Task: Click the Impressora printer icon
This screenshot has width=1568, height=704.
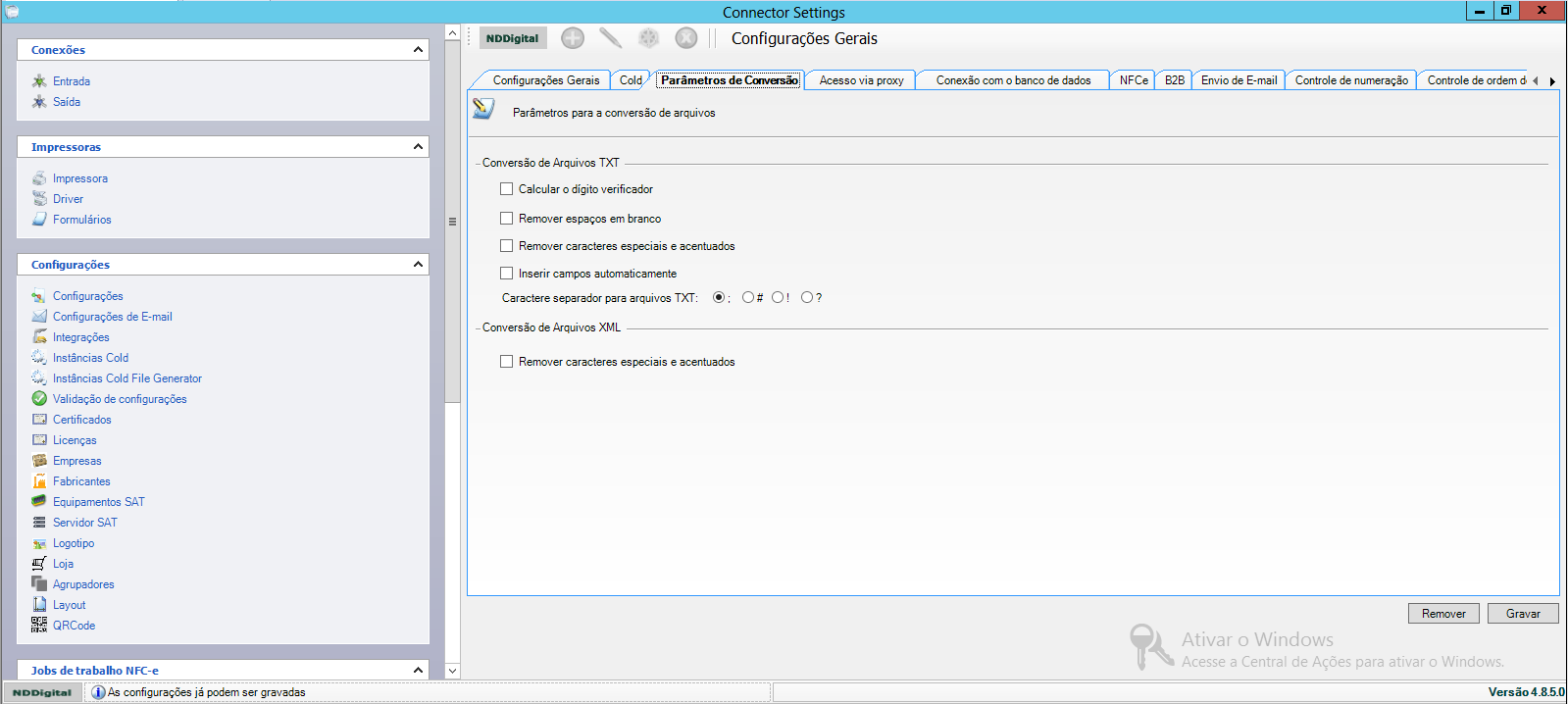Action: pyautogui.click(x=39, y=178)
